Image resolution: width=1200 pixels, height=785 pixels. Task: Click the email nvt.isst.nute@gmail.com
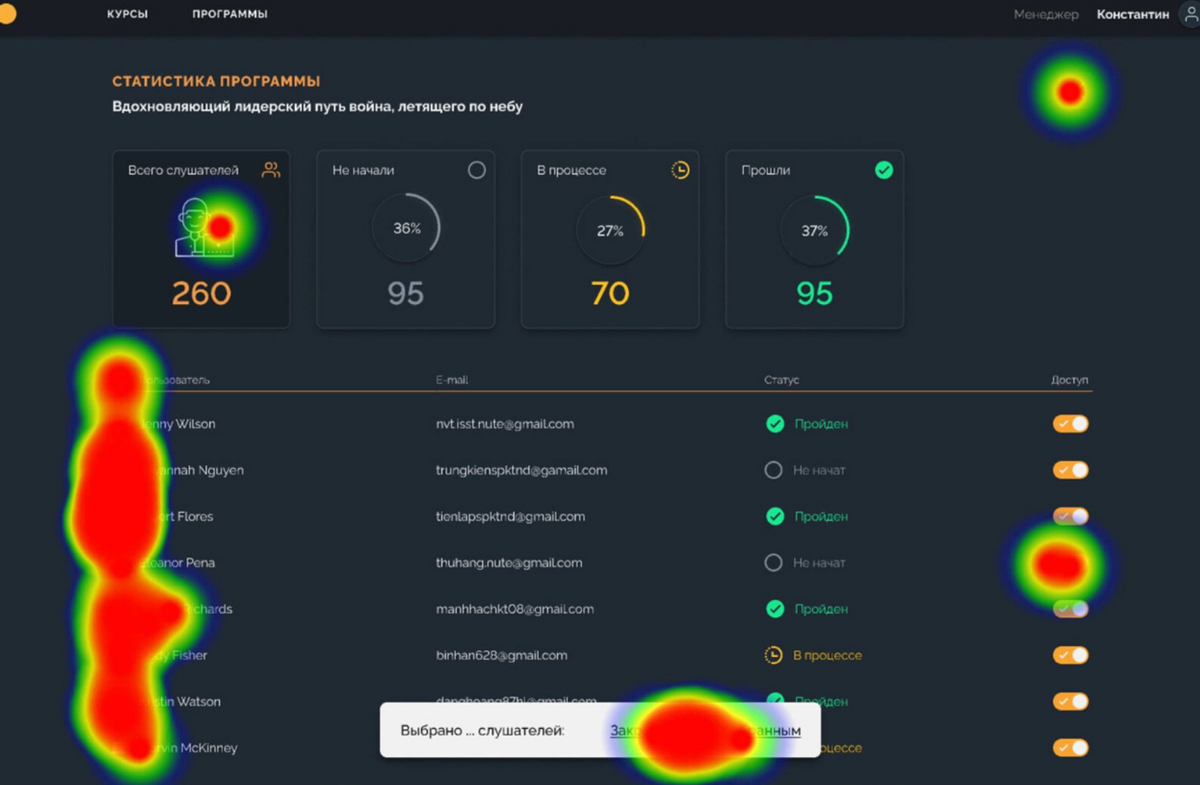pyautogui.click(x=505, y=424)
